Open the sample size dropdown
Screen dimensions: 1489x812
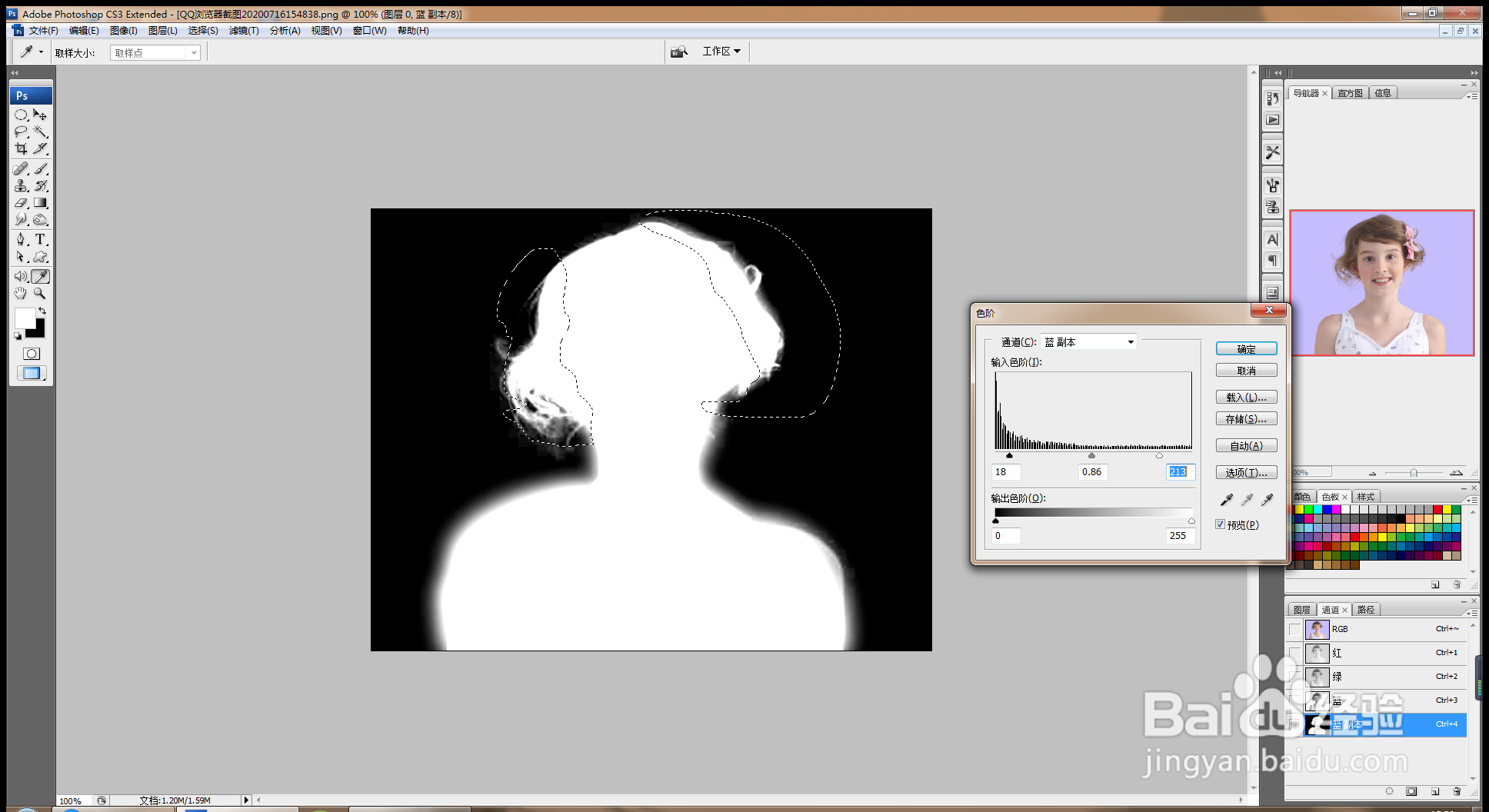tap(155, 53)
